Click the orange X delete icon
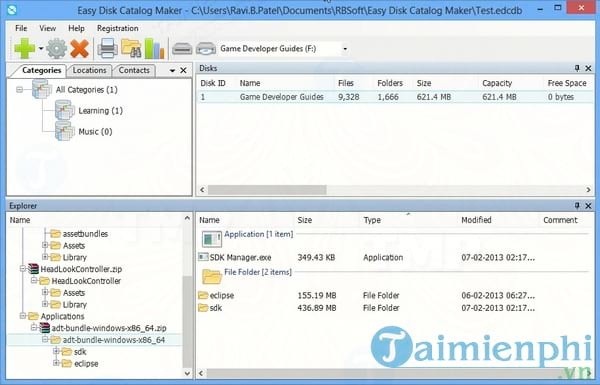The height and width of the screenshot is (385, 600). pyautogui.click(x=80, y=49)
